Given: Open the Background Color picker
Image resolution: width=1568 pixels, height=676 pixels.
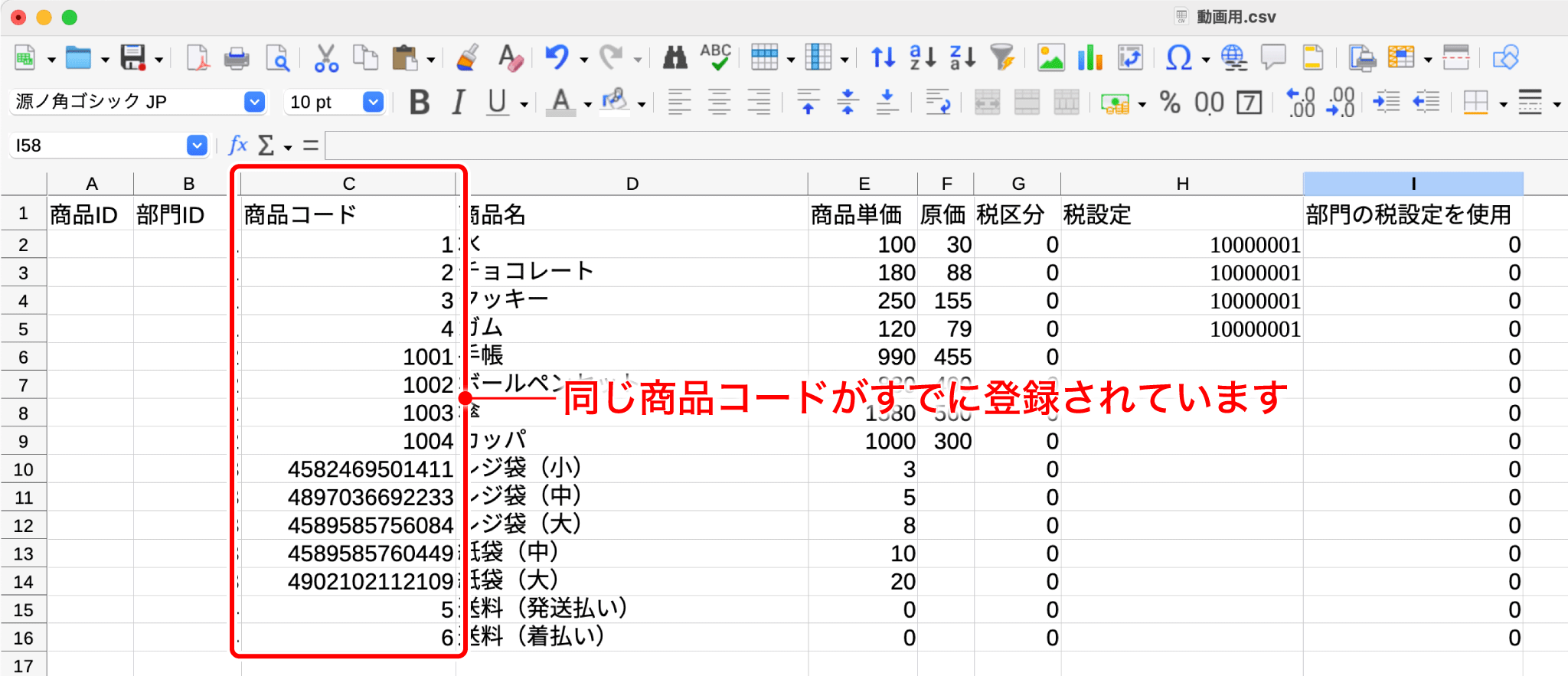Looking at the screenshot, I should tap(615, 102).
